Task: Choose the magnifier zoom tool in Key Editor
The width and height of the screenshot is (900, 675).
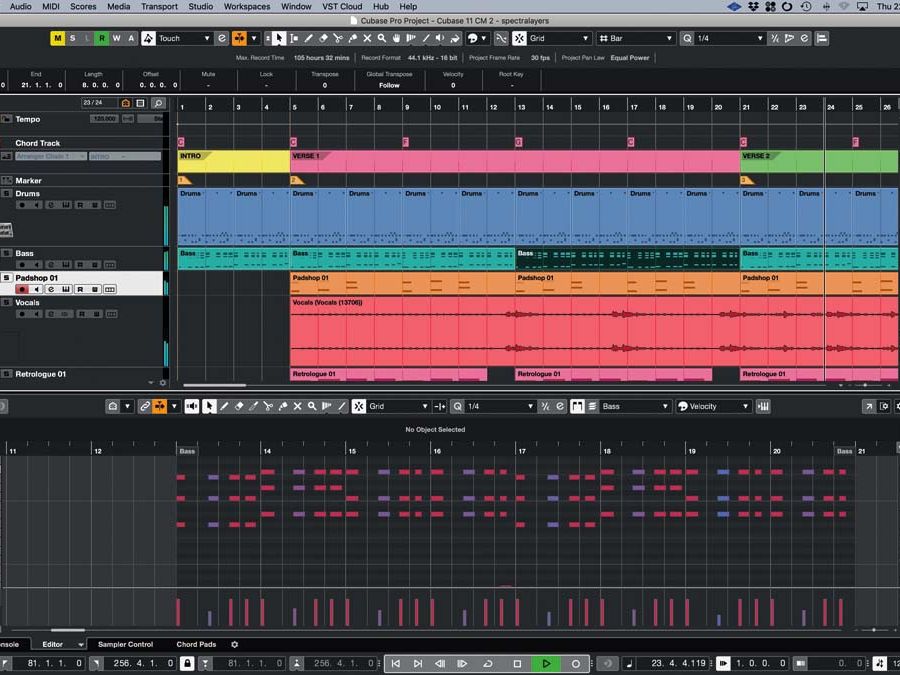Action: (x=312, y=406)
